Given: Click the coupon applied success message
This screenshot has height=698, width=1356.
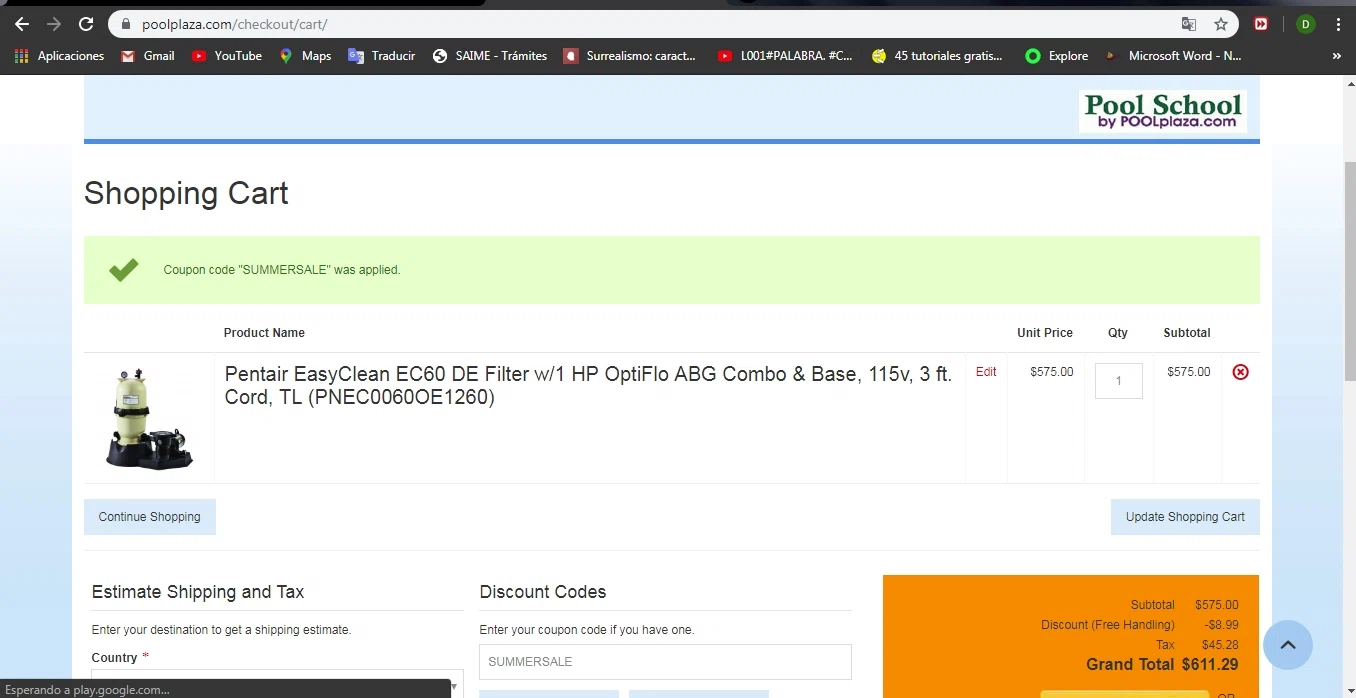Looking at the screenshot, I should click(282, 270).
